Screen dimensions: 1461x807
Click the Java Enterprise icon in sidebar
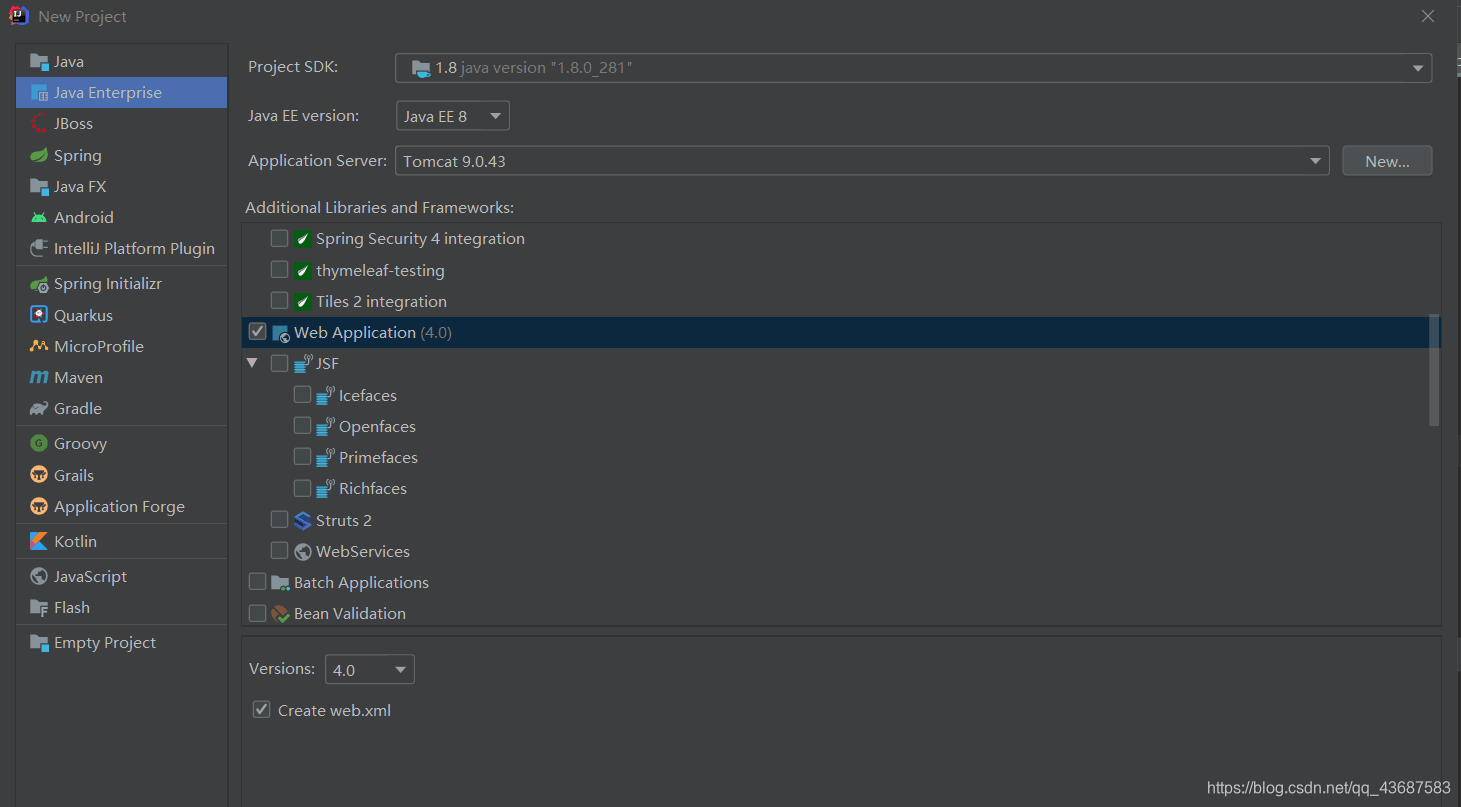pyautogui.click(x=39, y=93)
